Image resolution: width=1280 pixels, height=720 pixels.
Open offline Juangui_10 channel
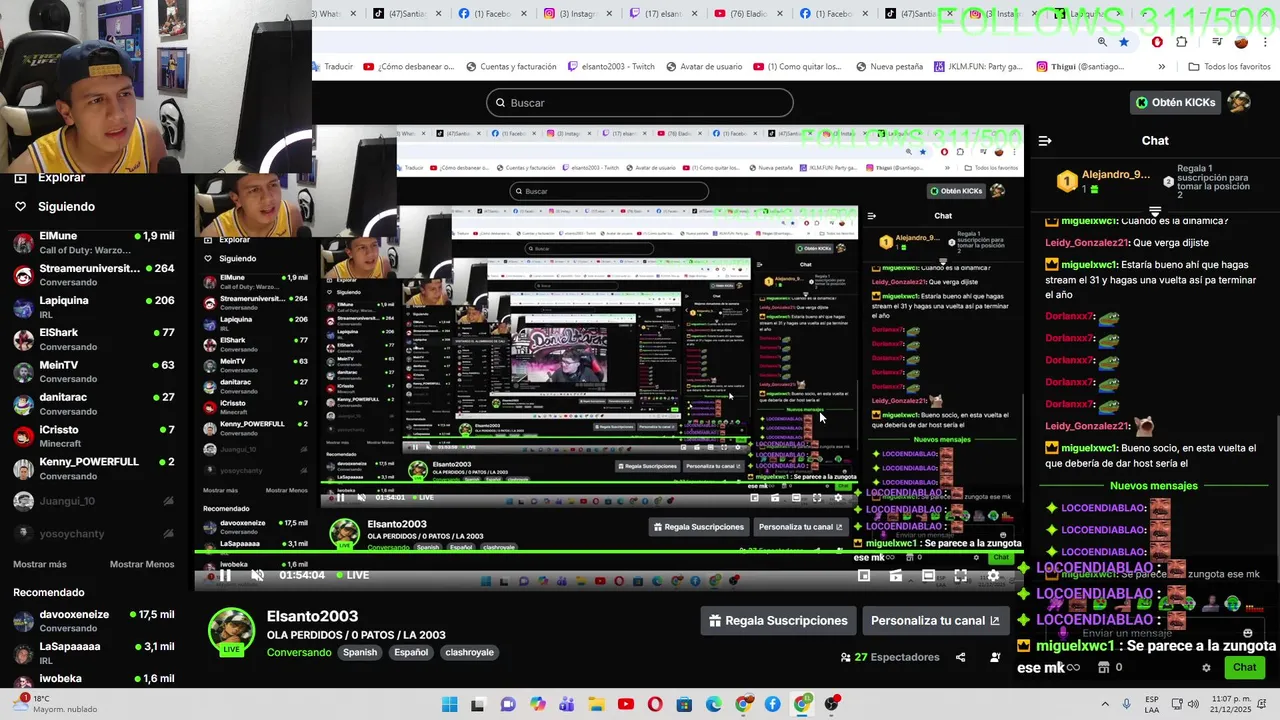pyautogui.click(x=95, y=501)
